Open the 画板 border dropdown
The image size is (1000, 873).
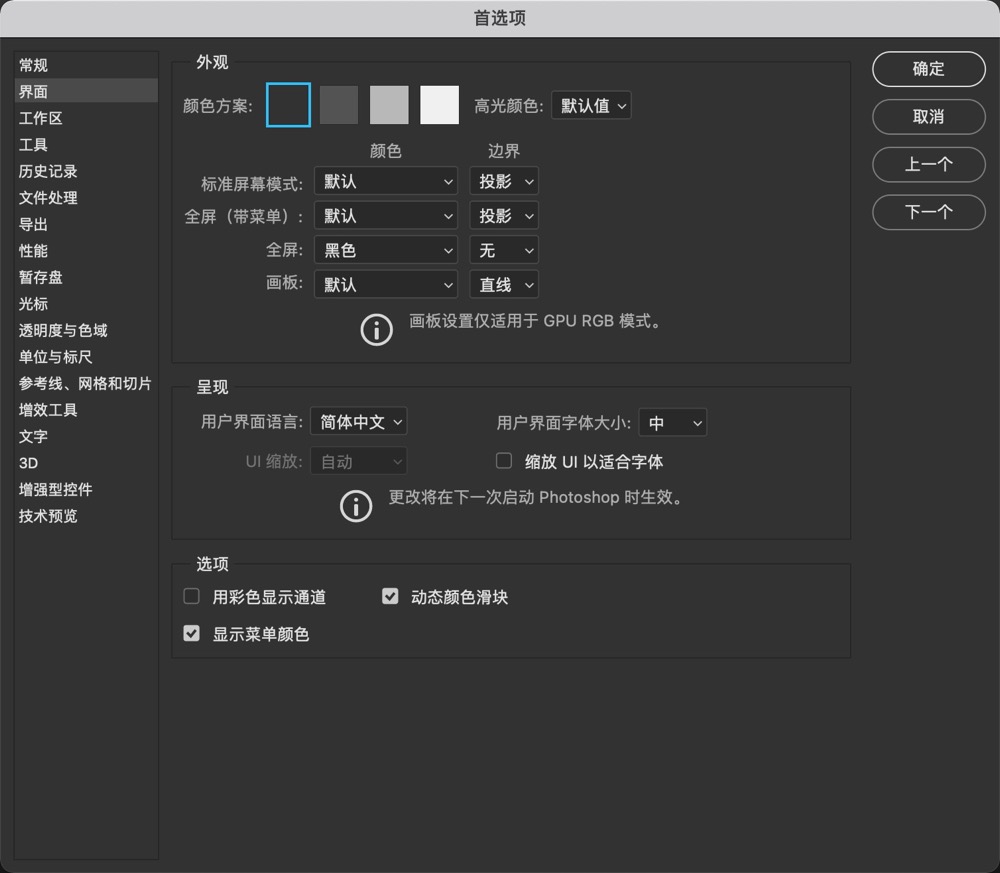(504, 284)
